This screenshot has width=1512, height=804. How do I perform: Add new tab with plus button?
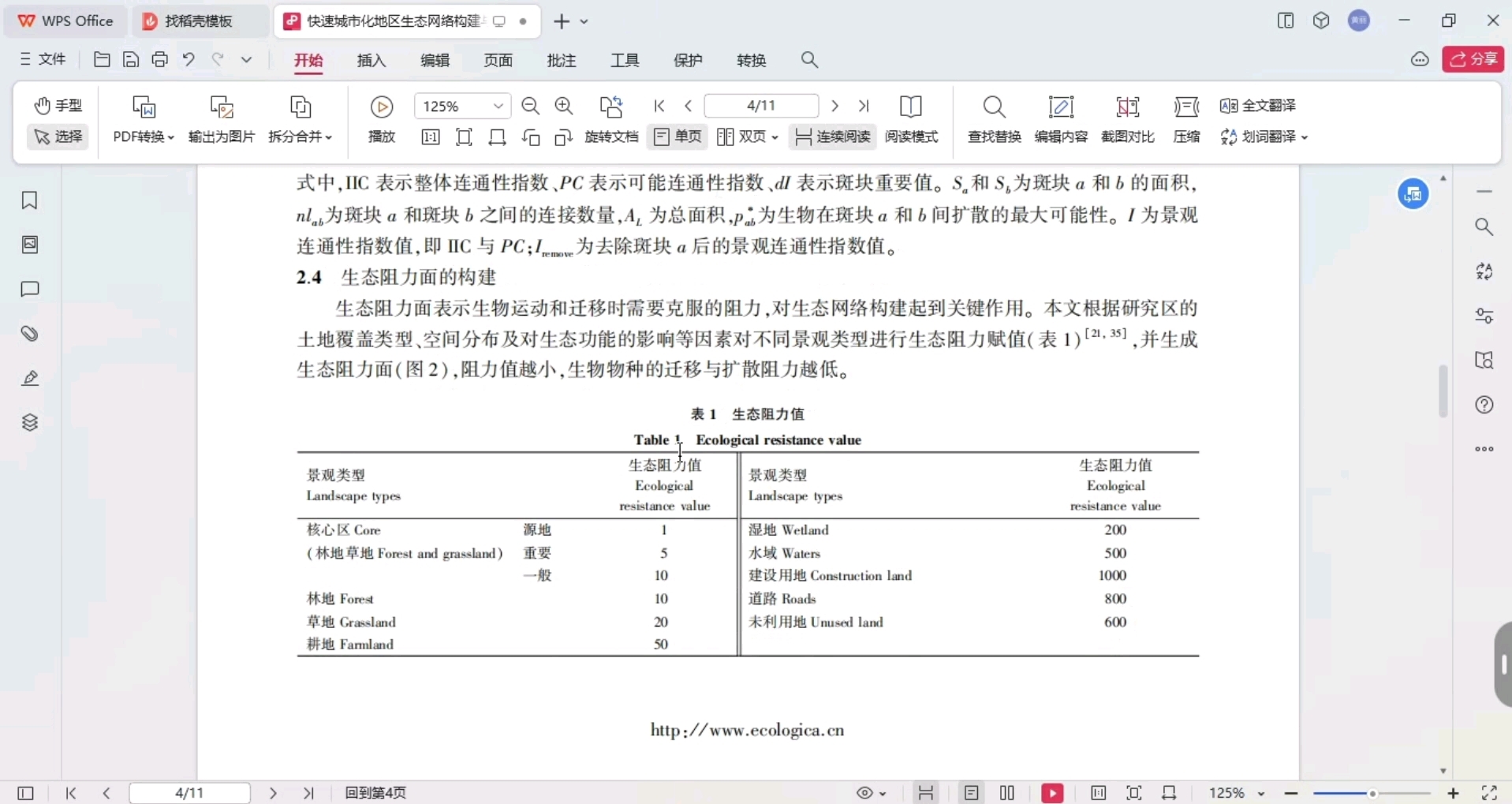click(562, 21)
